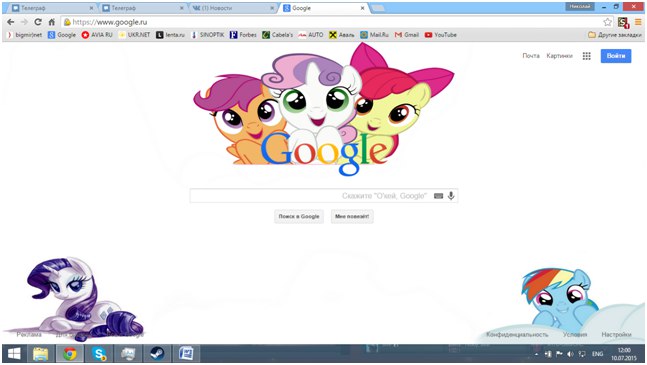Screen dimensions: 647x365
Task: Open File Explorer from the taskbar
Action: click(x=40, y=353)
